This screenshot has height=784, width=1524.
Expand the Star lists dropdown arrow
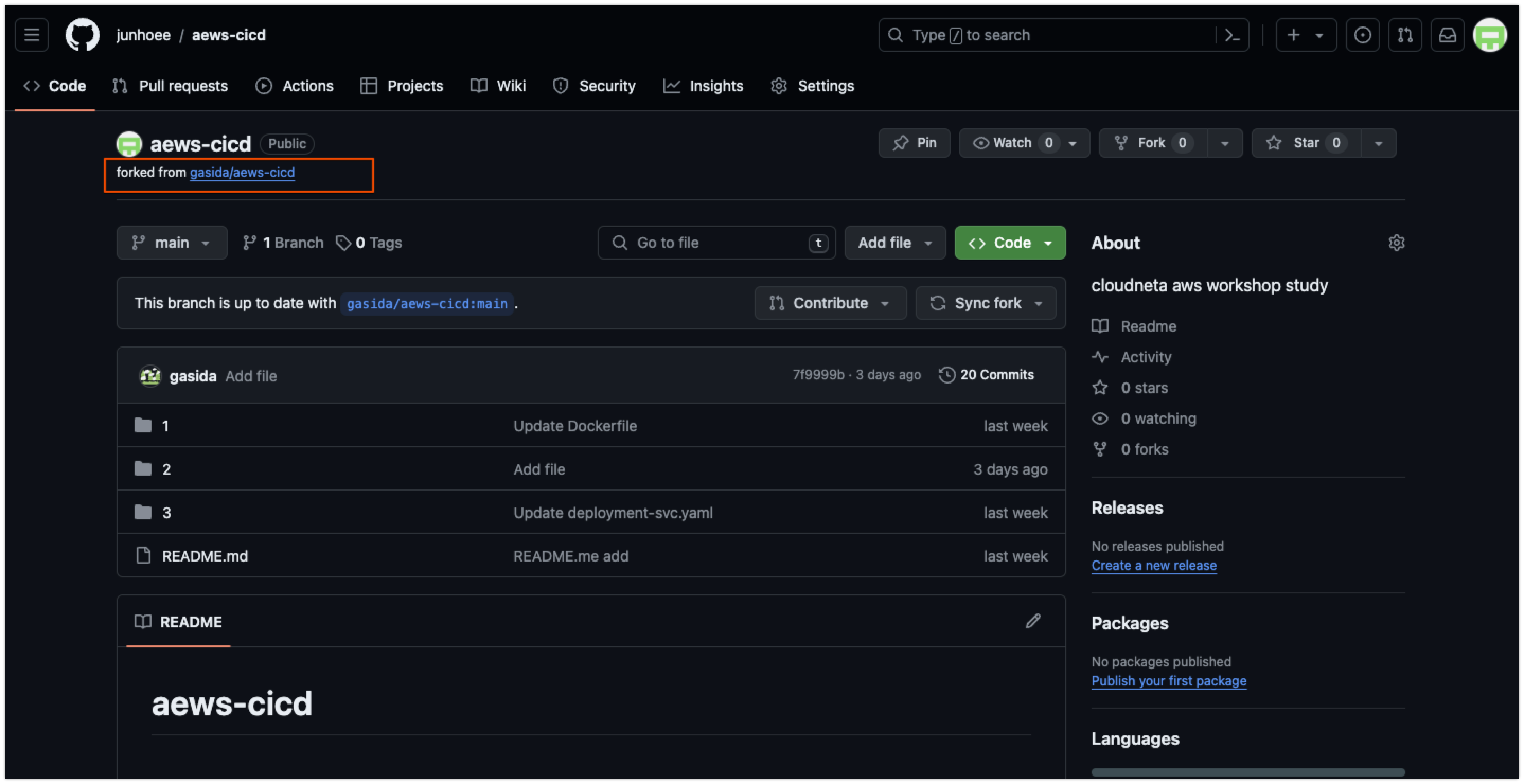click(x=1378, y=143)
